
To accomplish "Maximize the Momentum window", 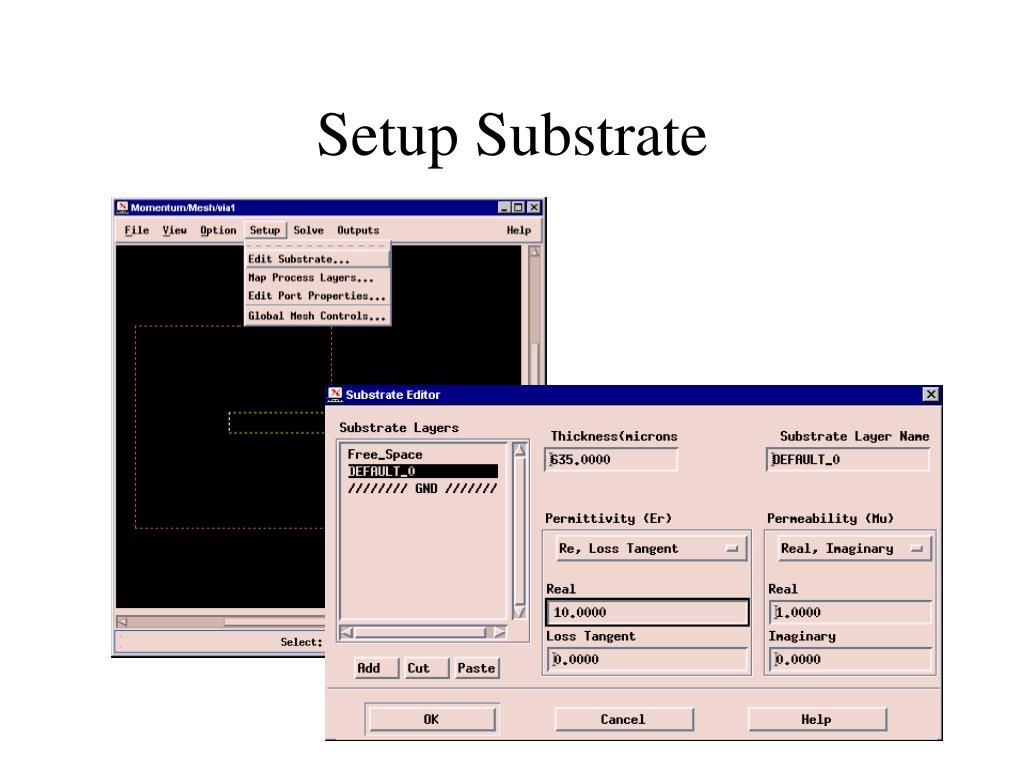I will coord(519,208).
